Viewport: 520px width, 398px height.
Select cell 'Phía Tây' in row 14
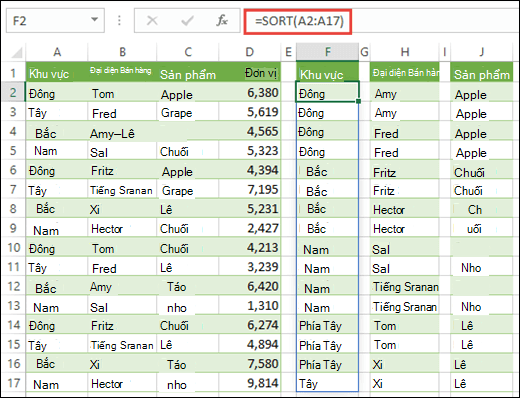(328, 325)
